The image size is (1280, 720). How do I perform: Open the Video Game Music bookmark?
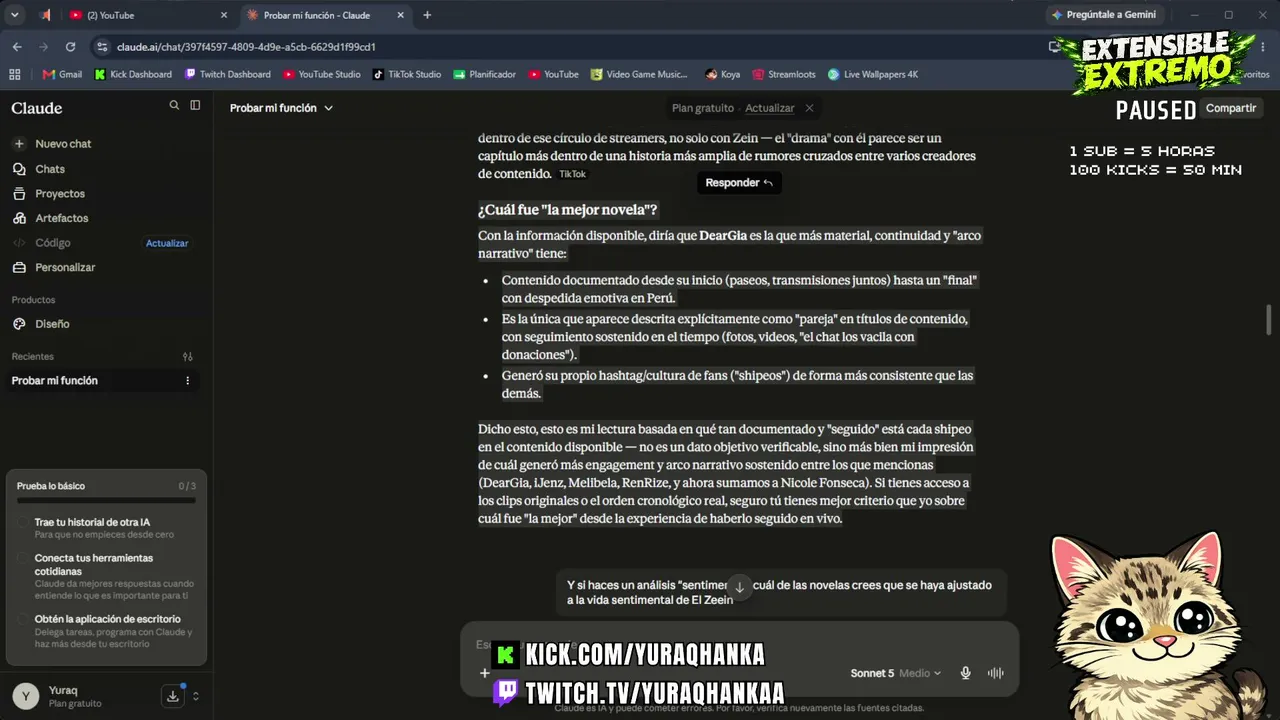tap(639, 74)
